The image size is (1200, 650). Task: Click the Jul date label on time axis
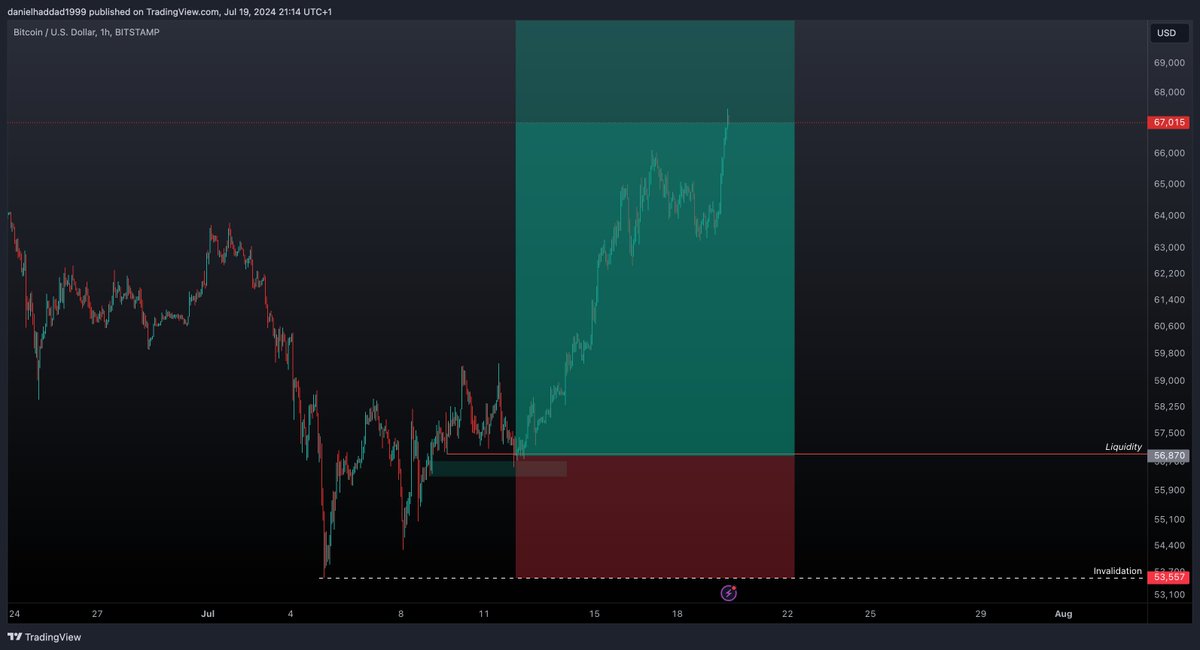click(x=209, y=613)
